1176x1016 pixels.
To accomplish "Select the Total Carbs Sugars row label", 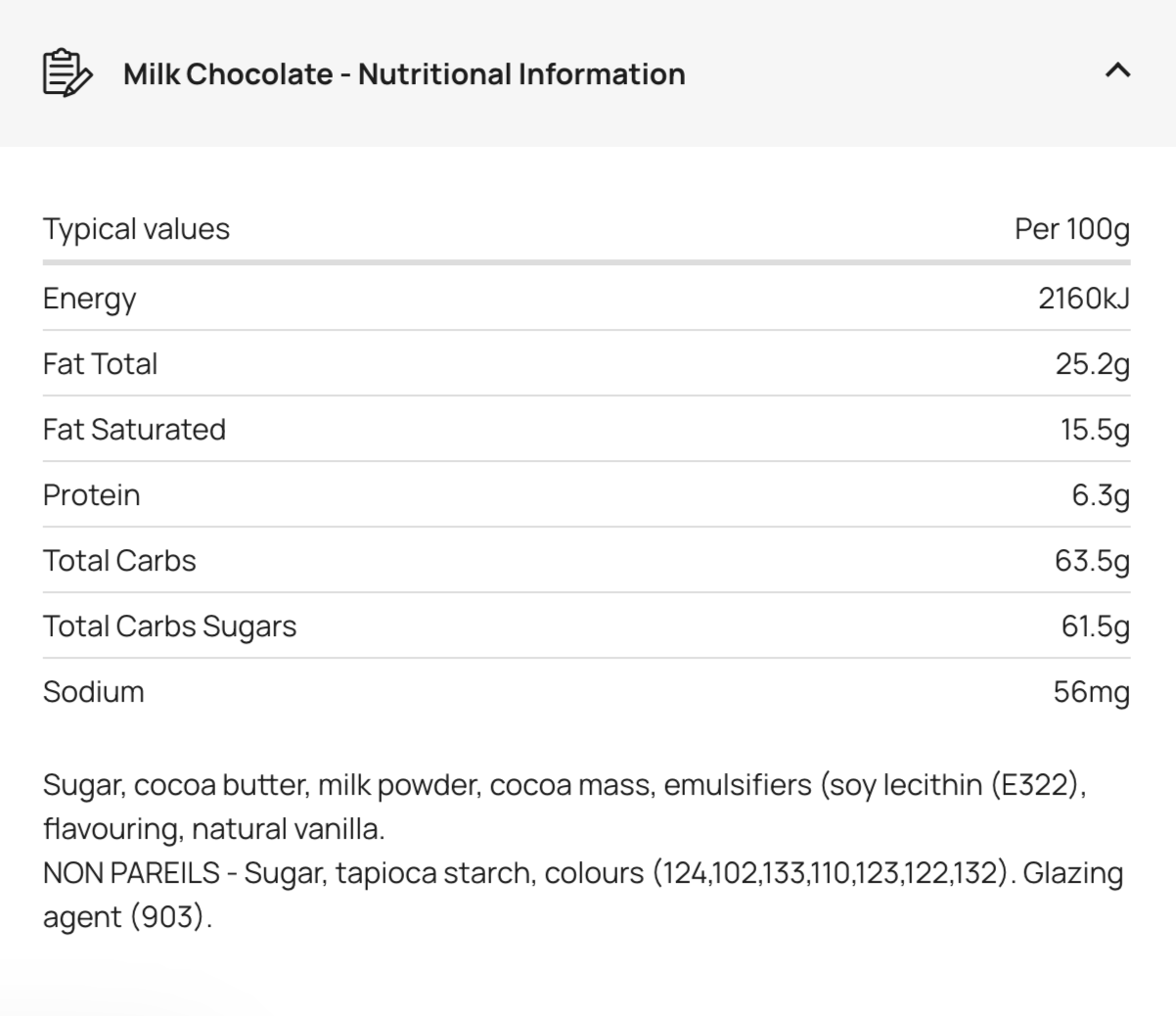I will [169, 626].
